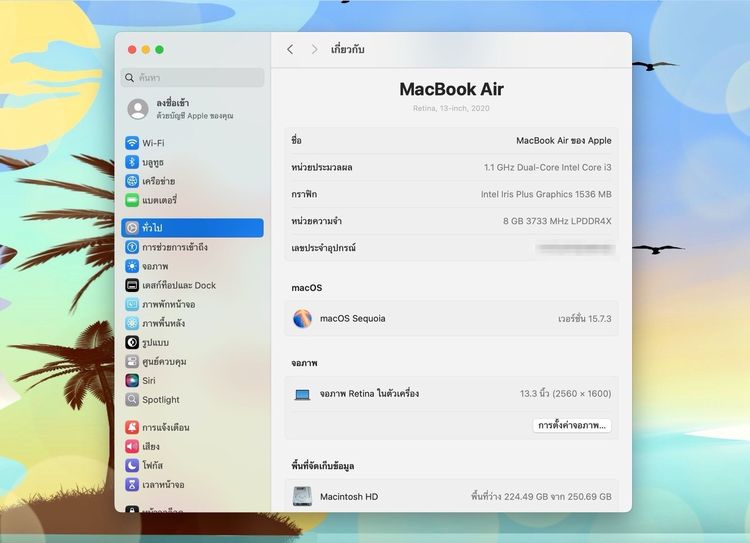750x543 pixels.
Task: Open Sound (เสียง) speaker icon
Action: click(x=132, y=446)
